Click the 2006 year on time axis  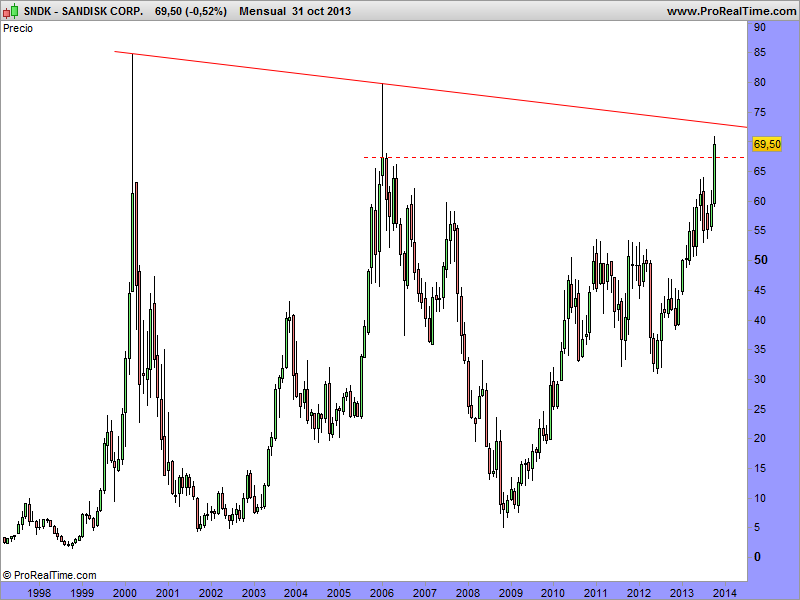pyautogui.click(x=382, y=592)
